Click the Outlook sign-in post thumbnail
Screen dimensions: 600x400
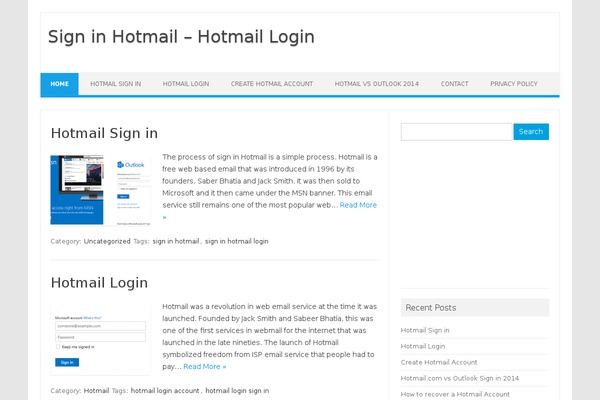coord(100,189)
